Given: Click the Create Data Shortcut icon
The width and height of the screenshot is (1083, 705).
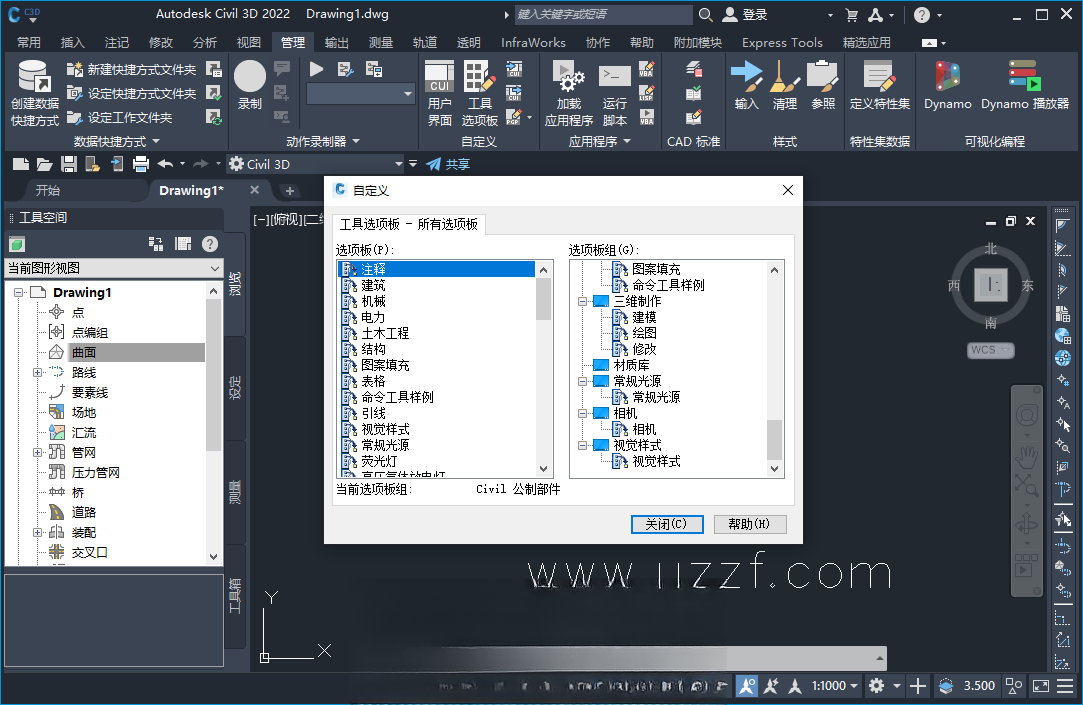Looking at the screenshot, I should 34,76.
